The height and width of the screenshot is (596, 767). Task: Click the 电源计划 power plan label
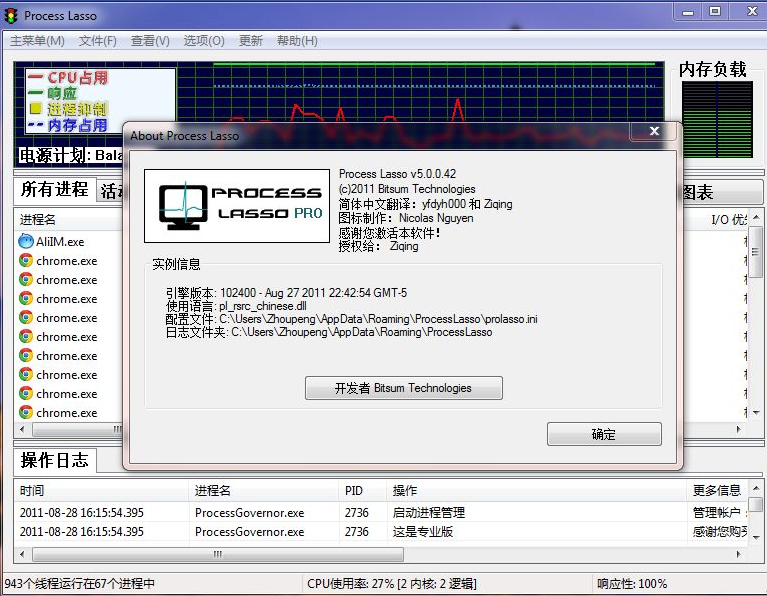(71, 156)
